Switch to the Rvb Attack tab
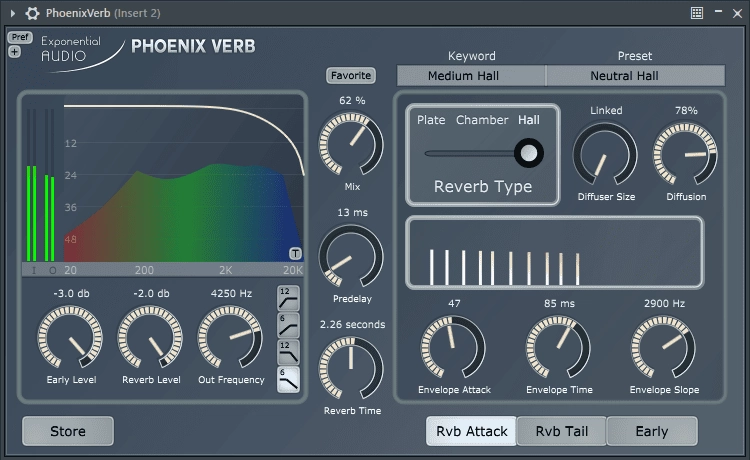This screenshot has height=460, width=750. [x=471, y=431]
